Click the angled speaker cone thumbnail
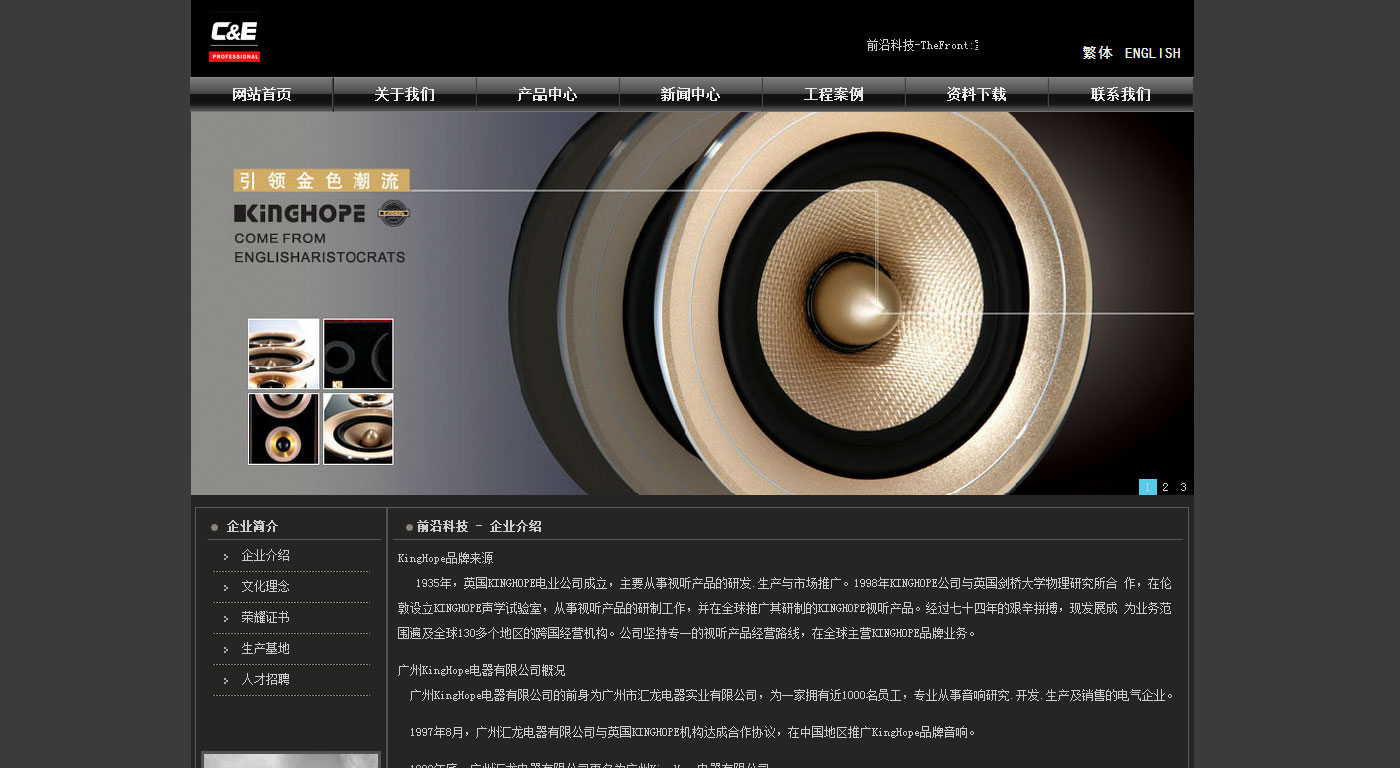The height and width of the screenshot is (768, 1400). point(358,429)
